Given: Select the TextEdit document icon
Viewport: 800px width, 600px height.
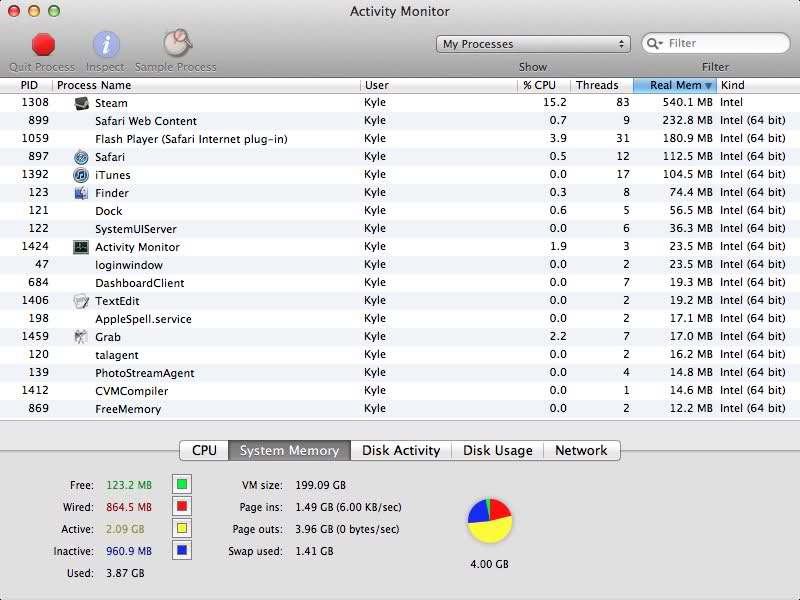Looking at the screenshot, I should [x=81, y=301].
